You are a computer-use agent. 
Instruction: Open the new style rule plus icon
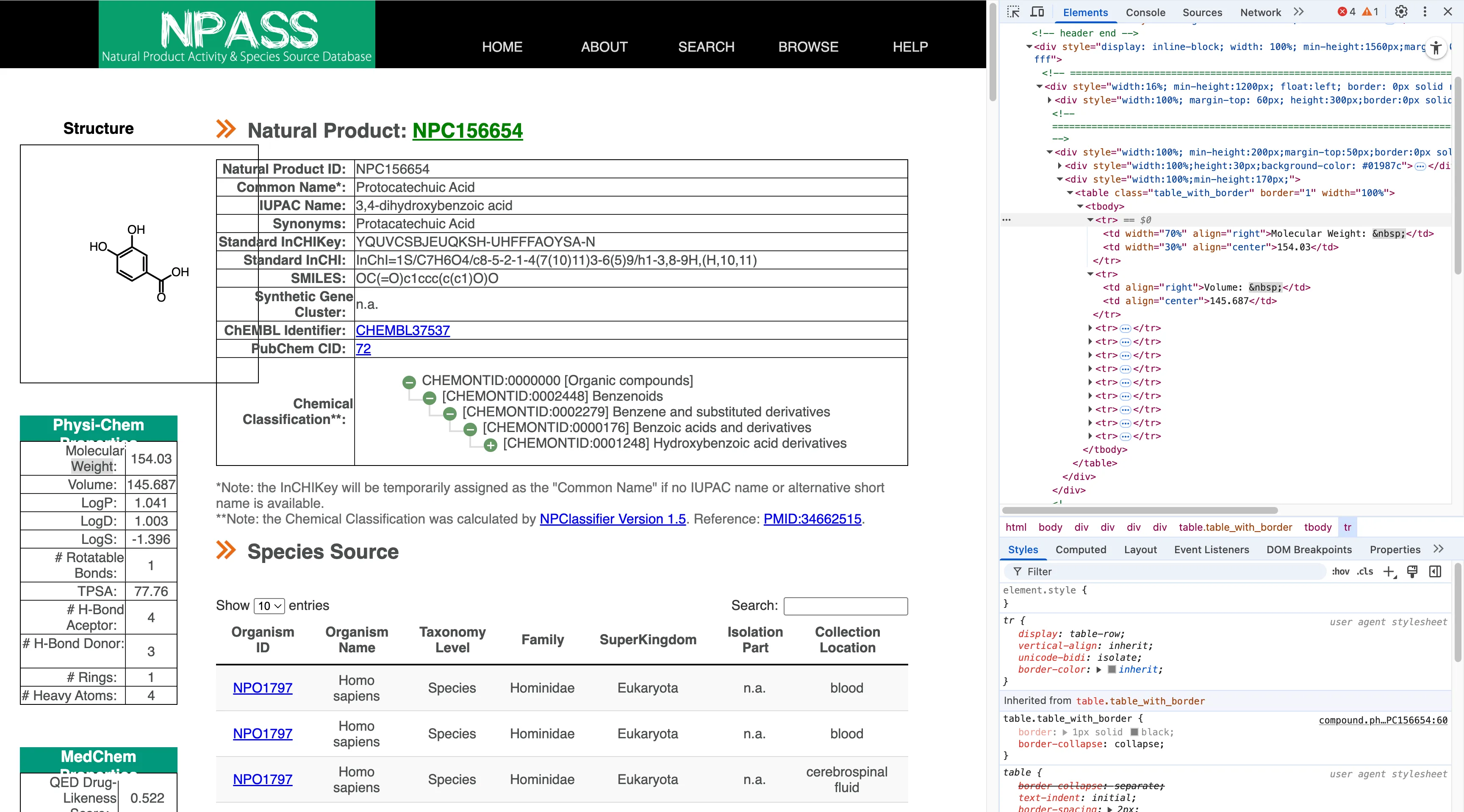coord(1389,572)
